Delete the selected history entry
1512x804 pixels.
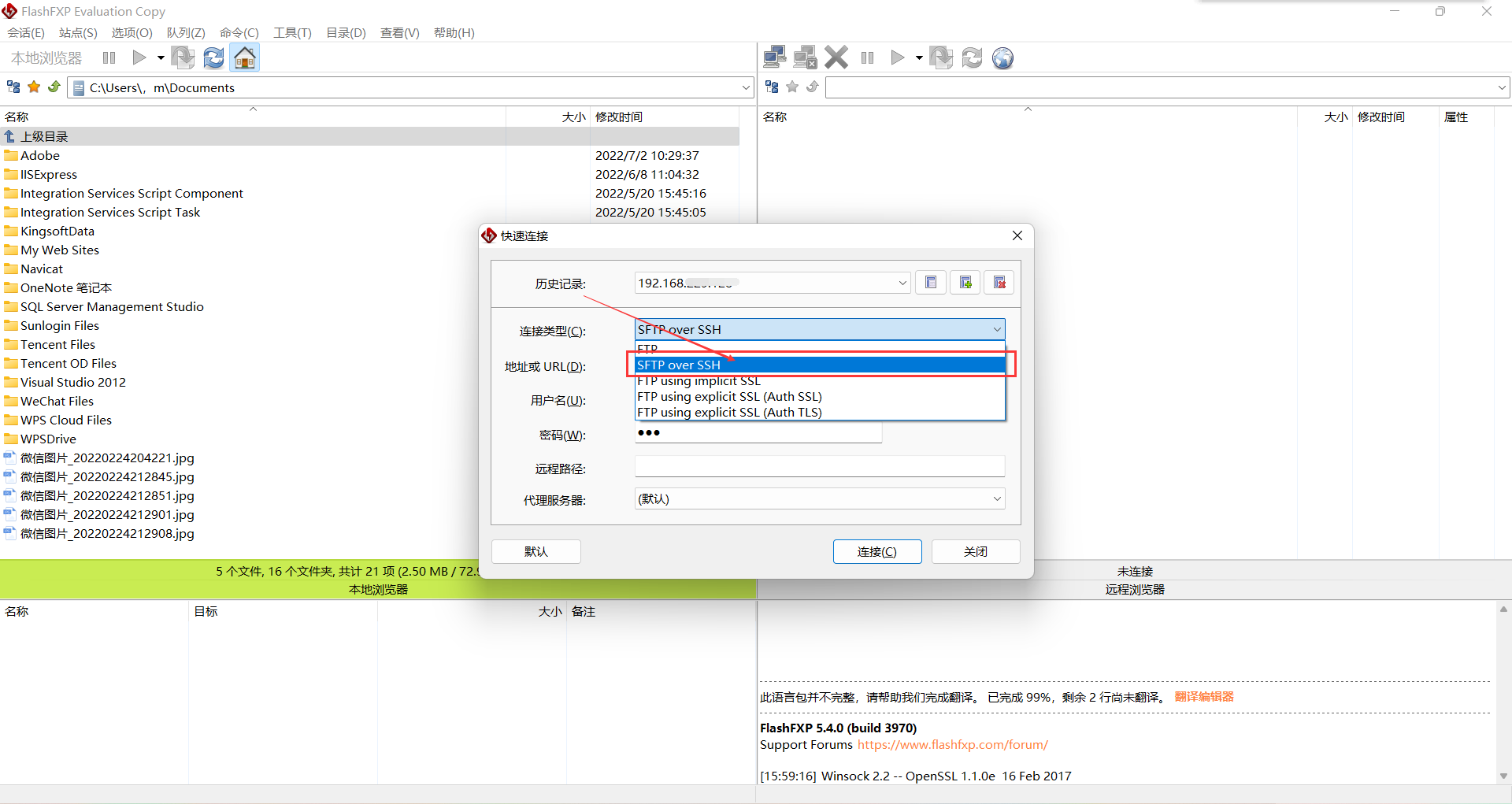[999, 282]
